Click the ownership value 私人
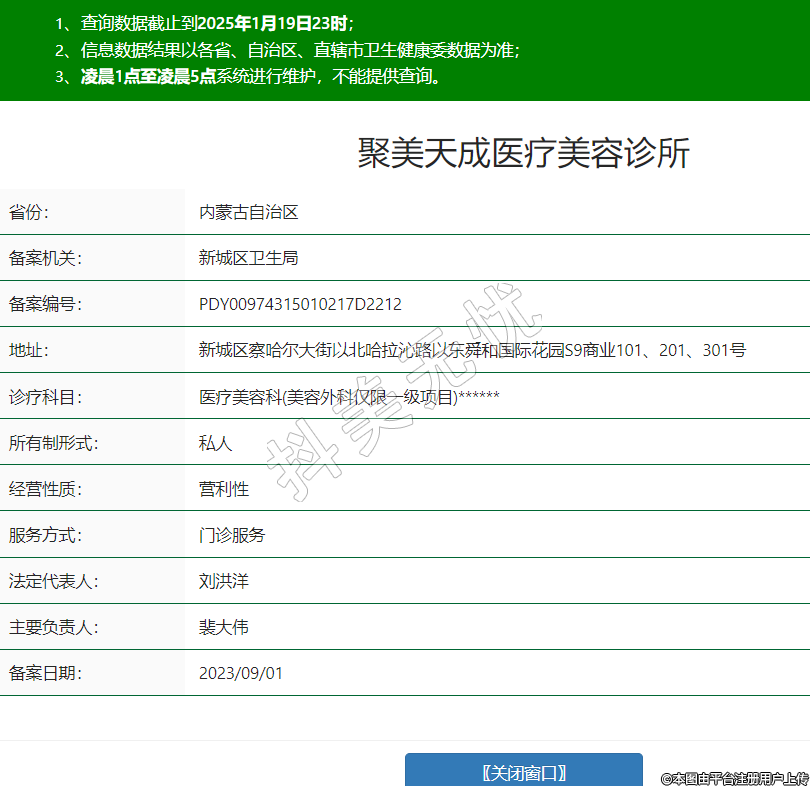The height and width of the screenshot is (786, 810). [x=215, y=443]
